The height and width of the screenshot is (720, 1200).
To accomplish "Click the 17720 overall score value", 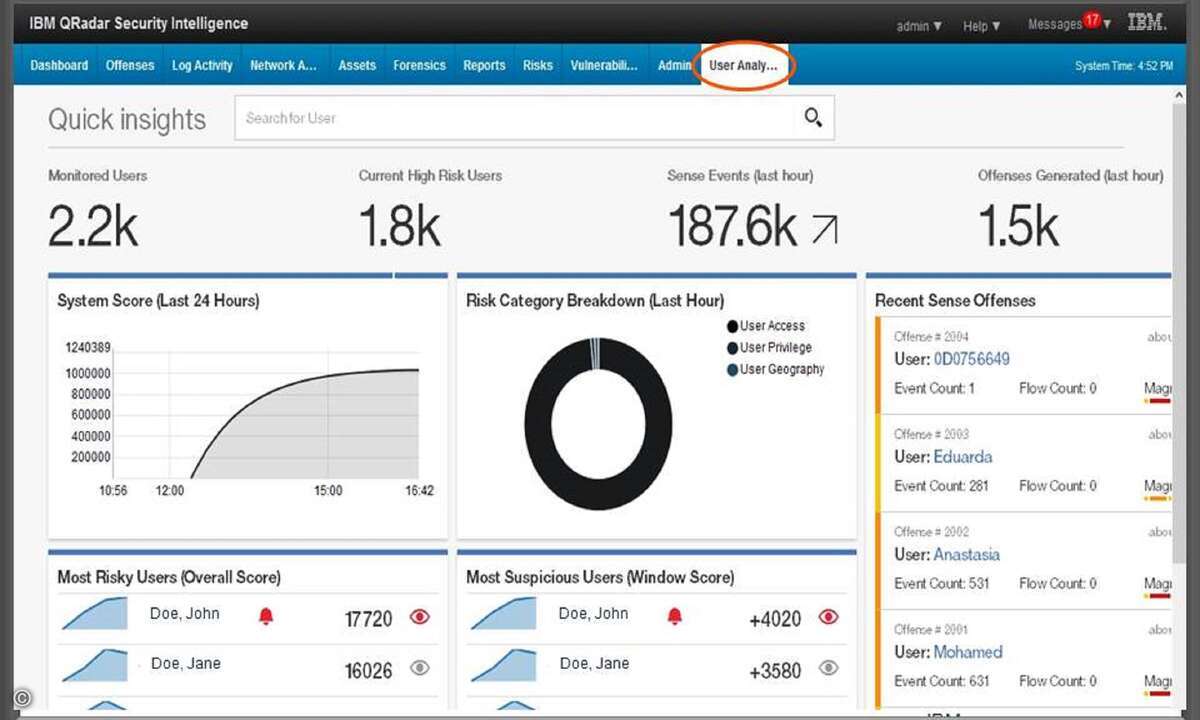I will pyautogui.click(x=368, y=619).
